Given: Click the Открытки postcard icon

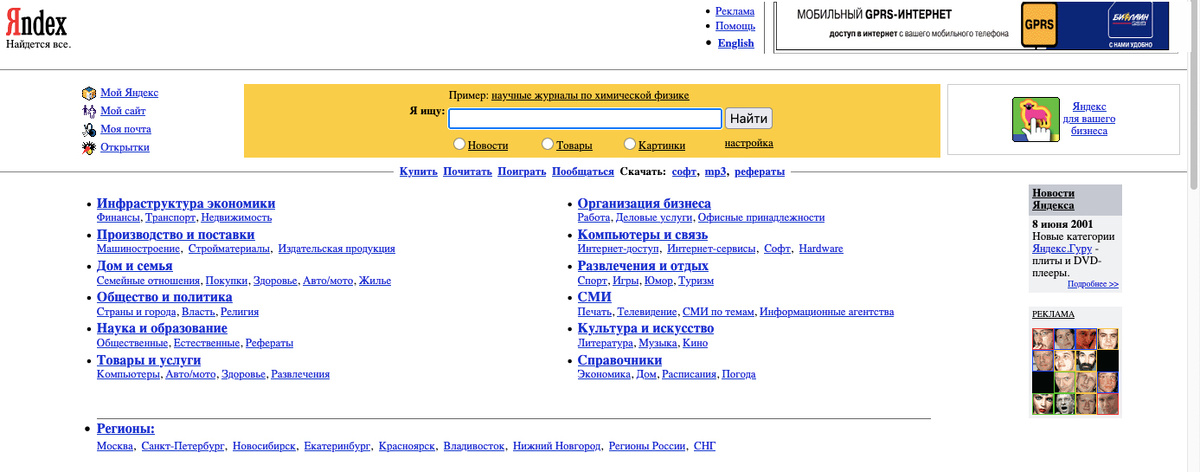Looking at the screenshot, I should [89, 148].
